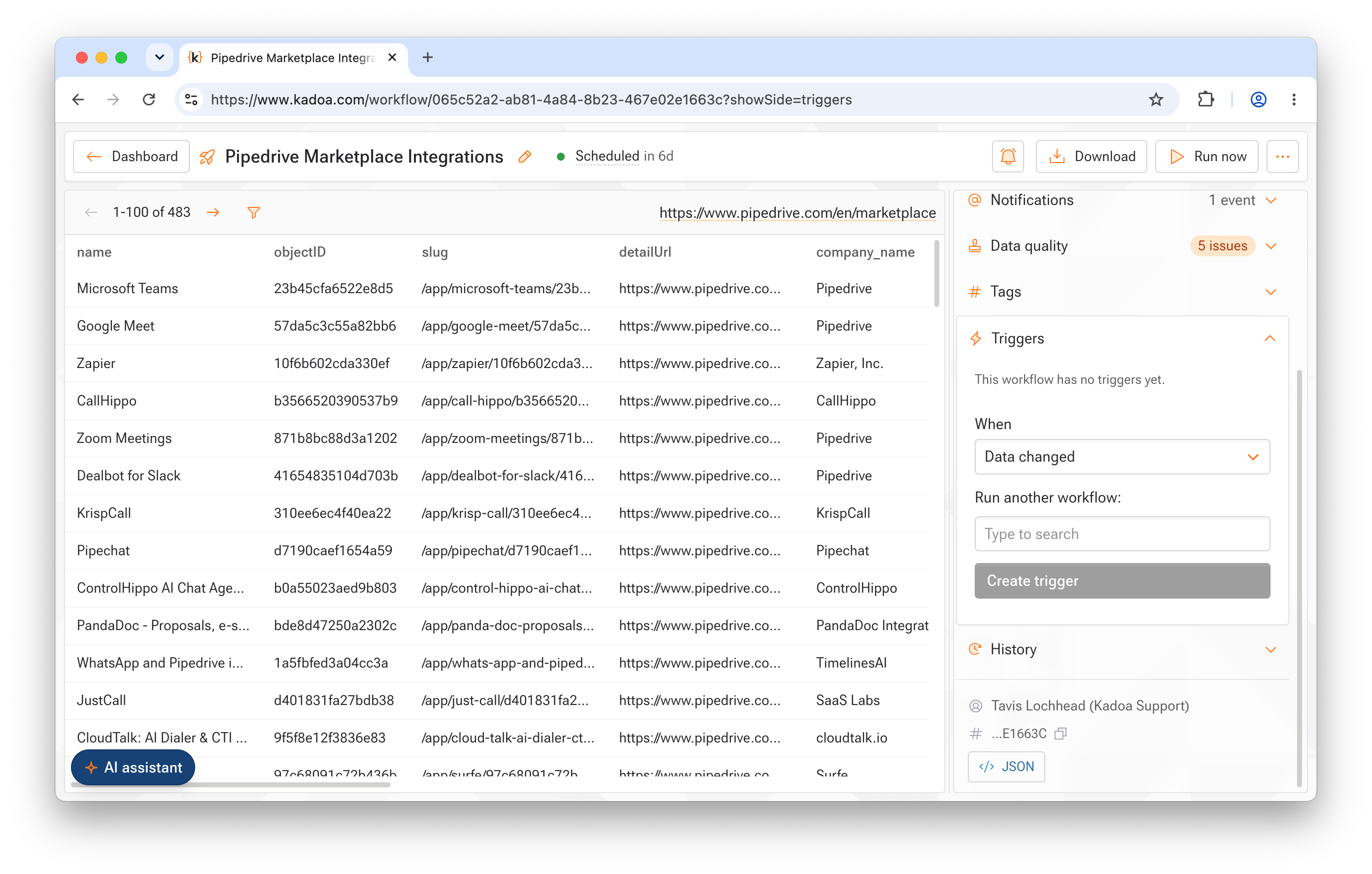Click the Run now button
The height and width of the screenshot is (874, 1372).
1206,156
